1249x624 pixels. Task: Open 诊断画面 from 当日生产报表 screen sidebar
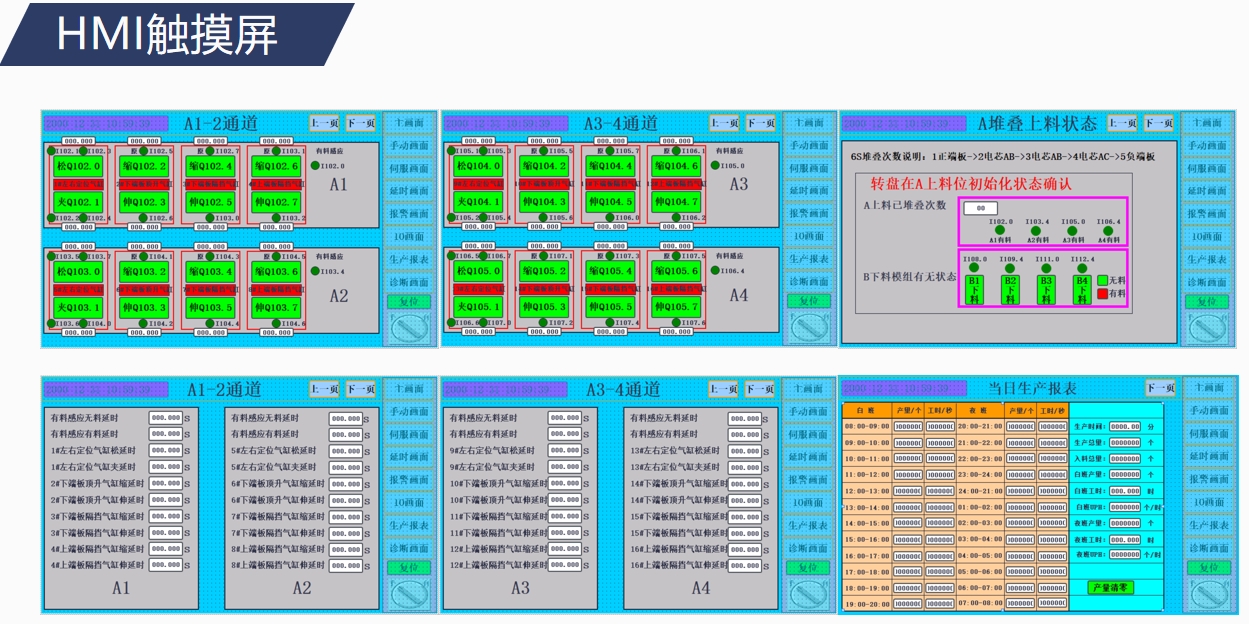(1208, 547)
